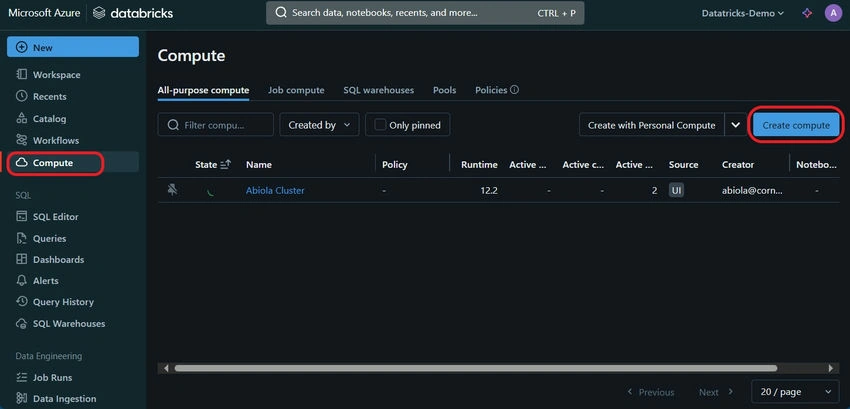The height and width of the screenshot is (409, 850).
Task: Open the Databricks Assistant sparkle icon
Action: coord(807,13)
